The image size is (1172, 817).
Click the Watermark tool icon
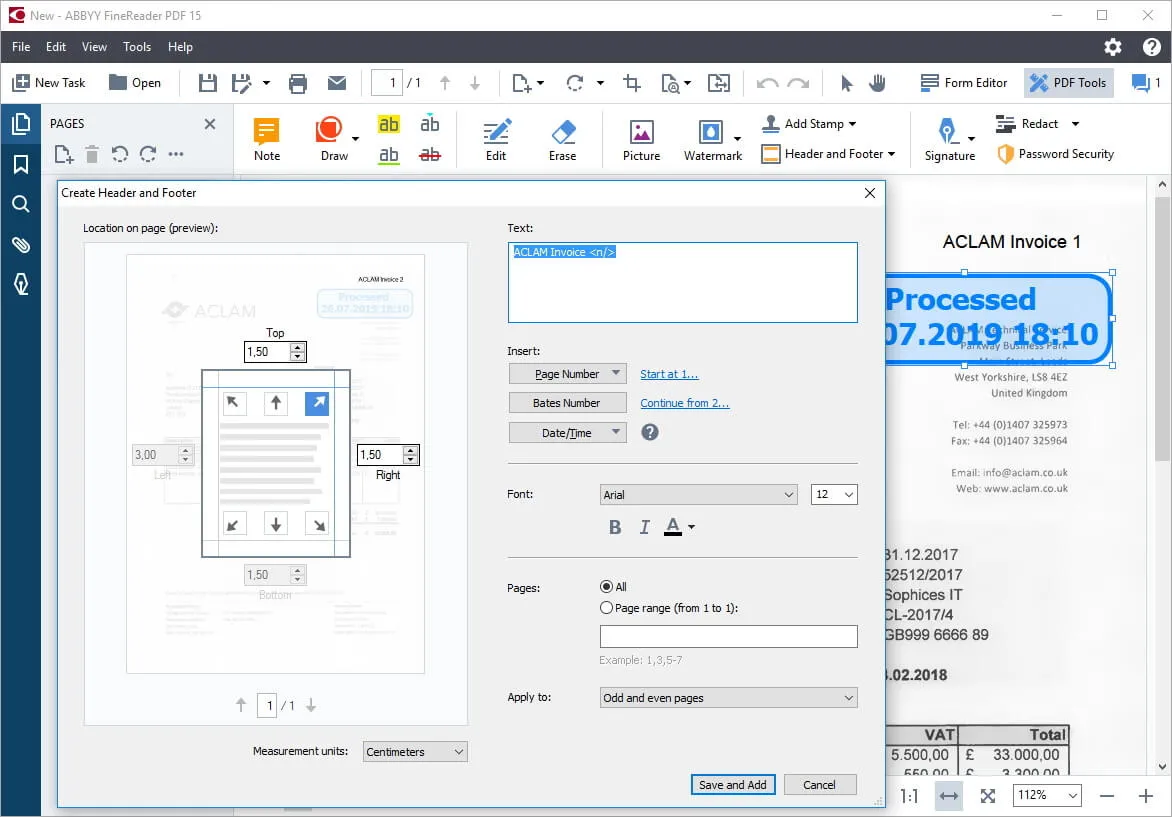click(x=710, y=132)
